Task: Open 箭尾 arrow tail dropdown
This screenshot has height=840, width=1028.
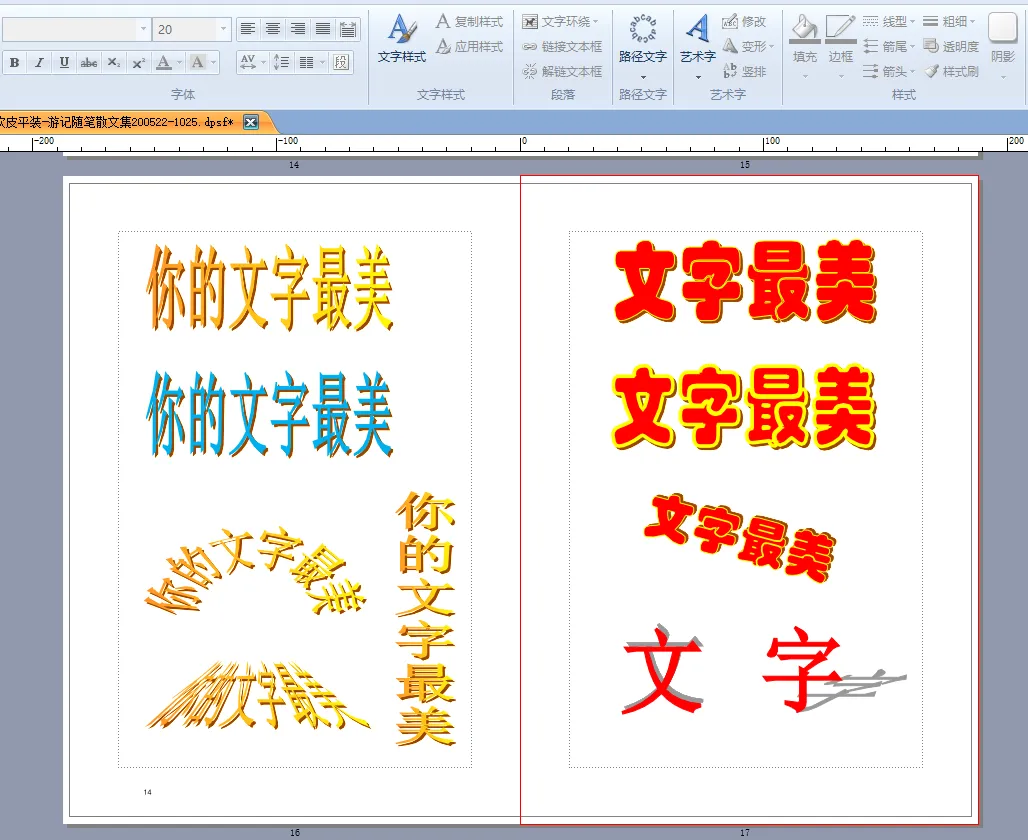Action: tap(889, 47)
